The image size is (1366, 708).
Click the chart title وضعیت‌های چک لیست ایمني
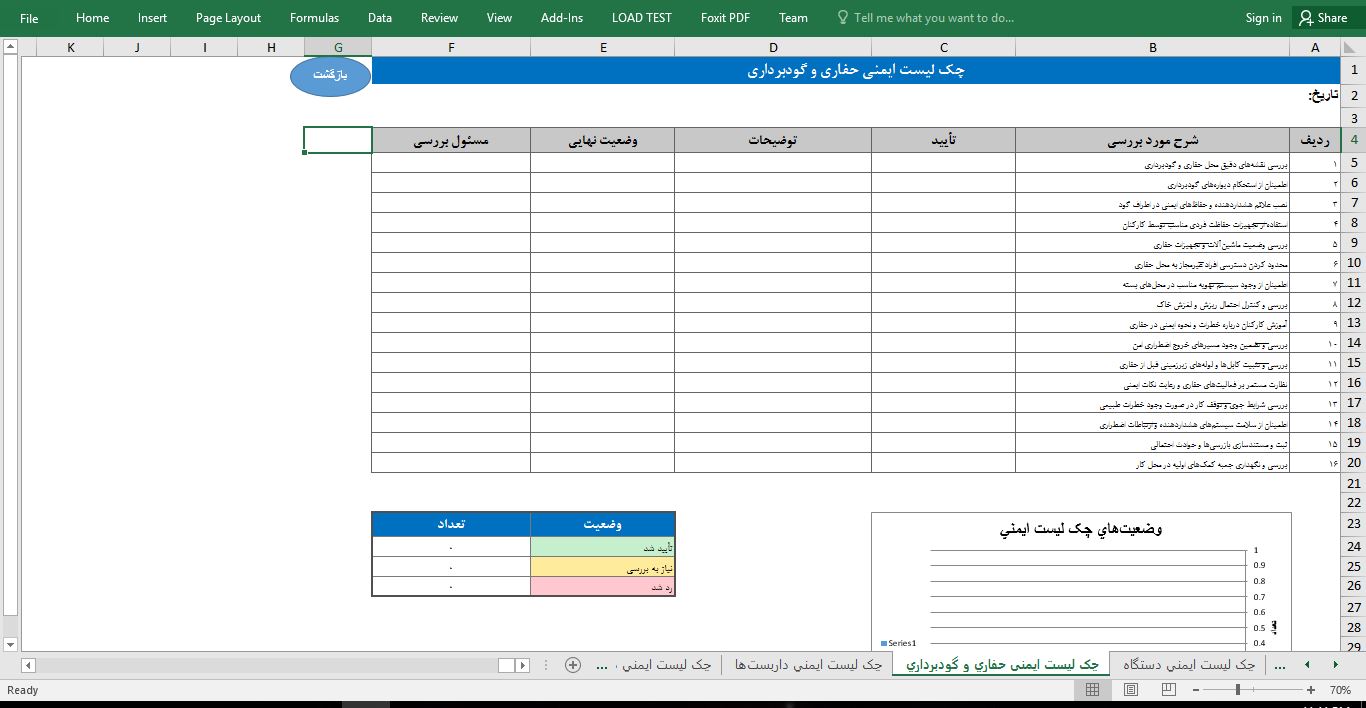(1080, 529)
